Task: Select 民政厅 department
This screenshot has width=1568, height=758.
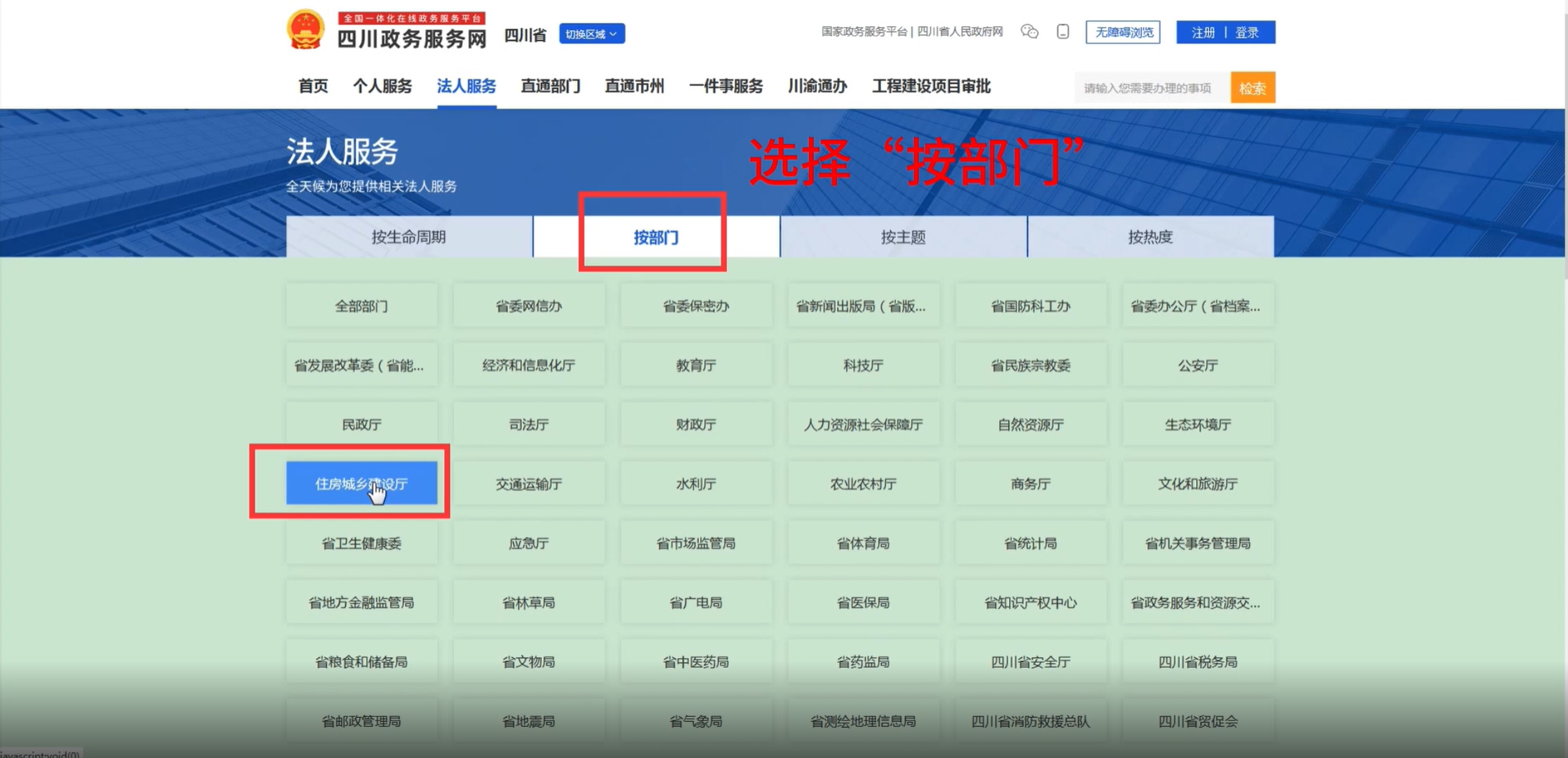Action: (361, 424)
